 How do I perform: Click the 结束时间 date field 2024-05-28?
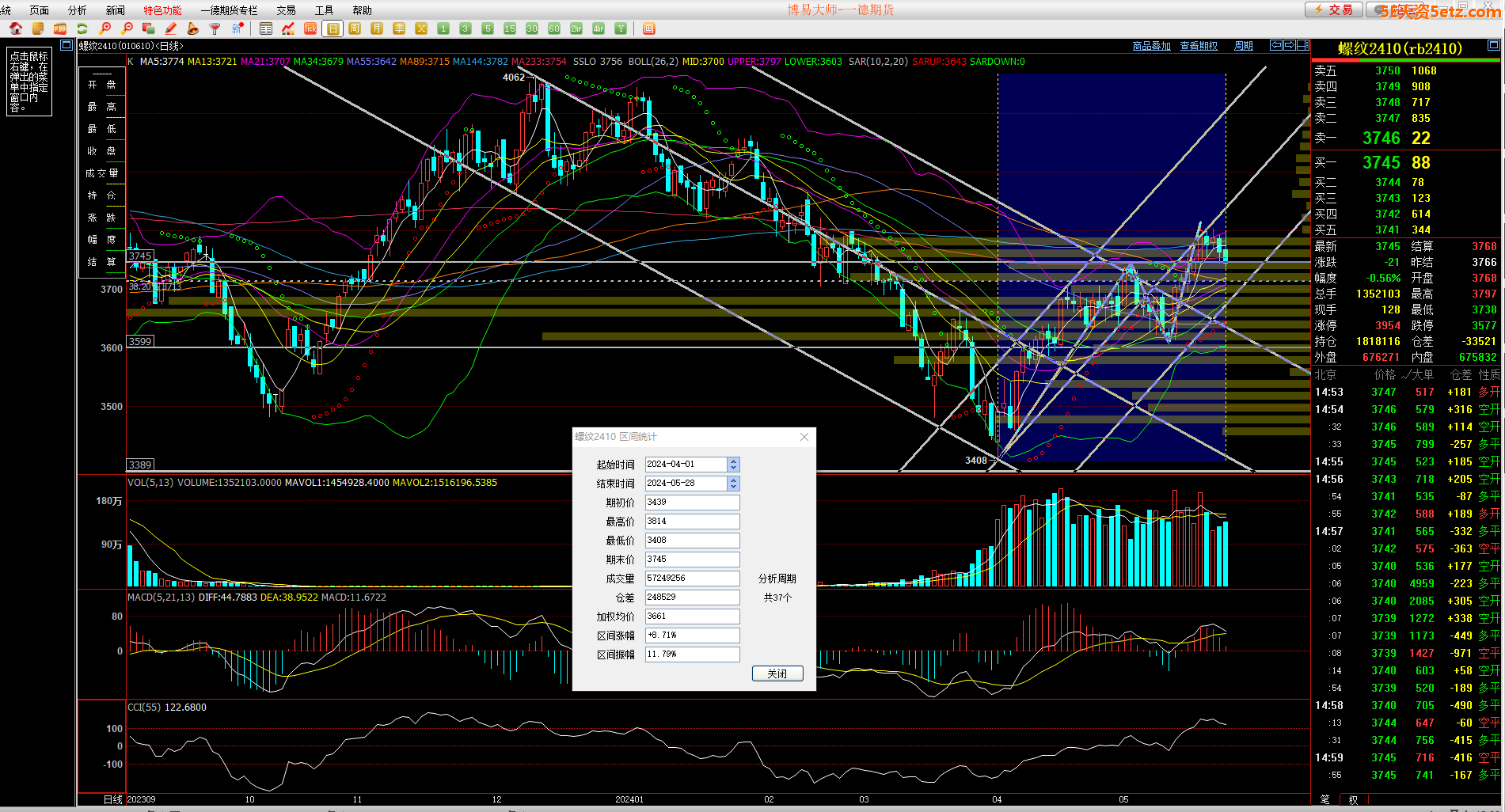pos(686,484)
